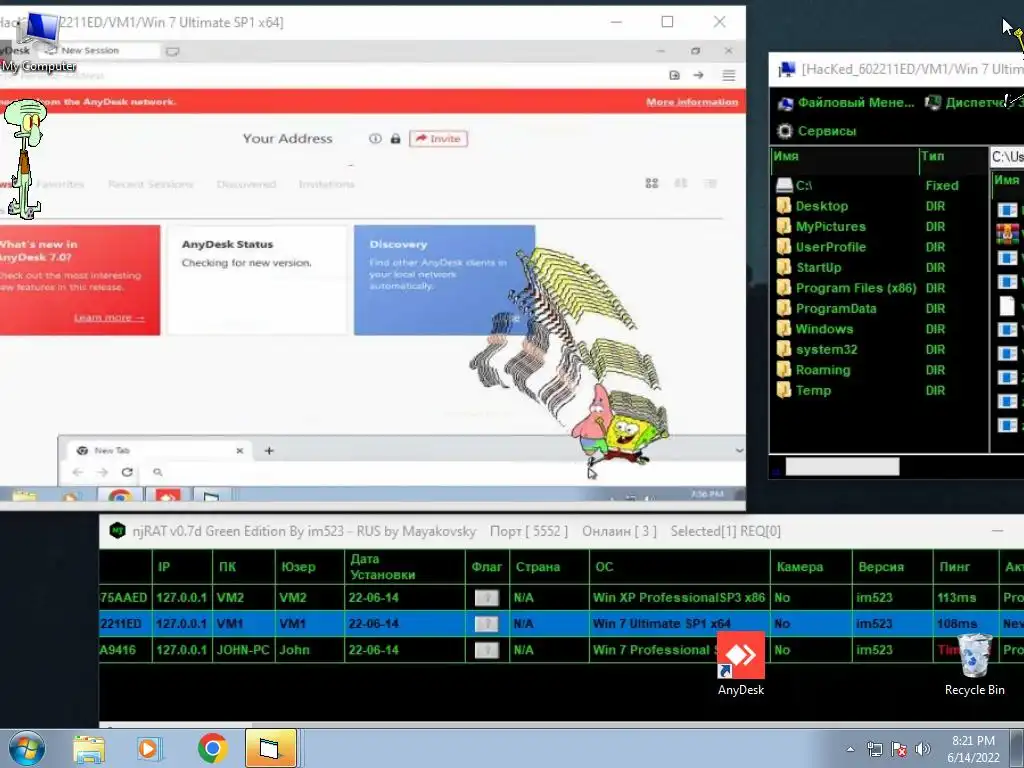Click the info icon beside Your Address
This screenshot has height=768, width=1024.
375,138
